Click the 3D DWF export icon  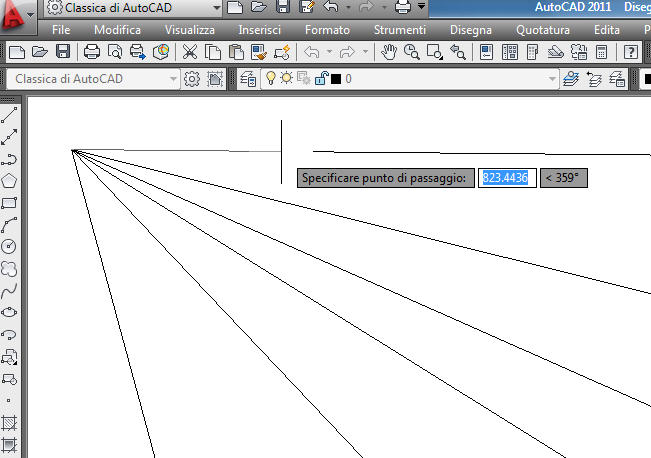161,52
